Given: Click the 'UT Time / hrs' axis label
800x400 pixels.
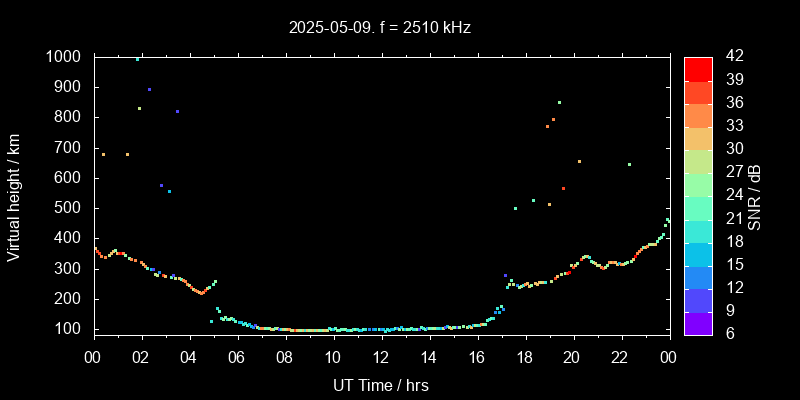Looking at the screenshot, I should [380, 384].
